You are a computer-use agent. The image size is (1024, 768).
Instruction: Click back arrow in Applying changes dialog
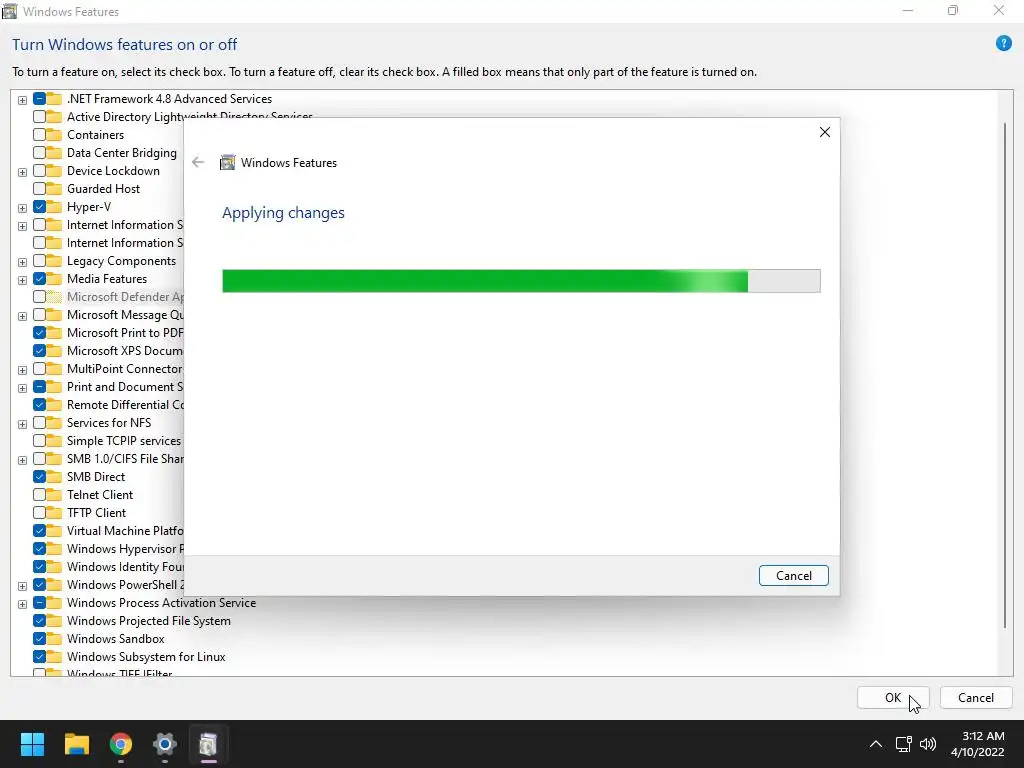click(x=198, y=162)
